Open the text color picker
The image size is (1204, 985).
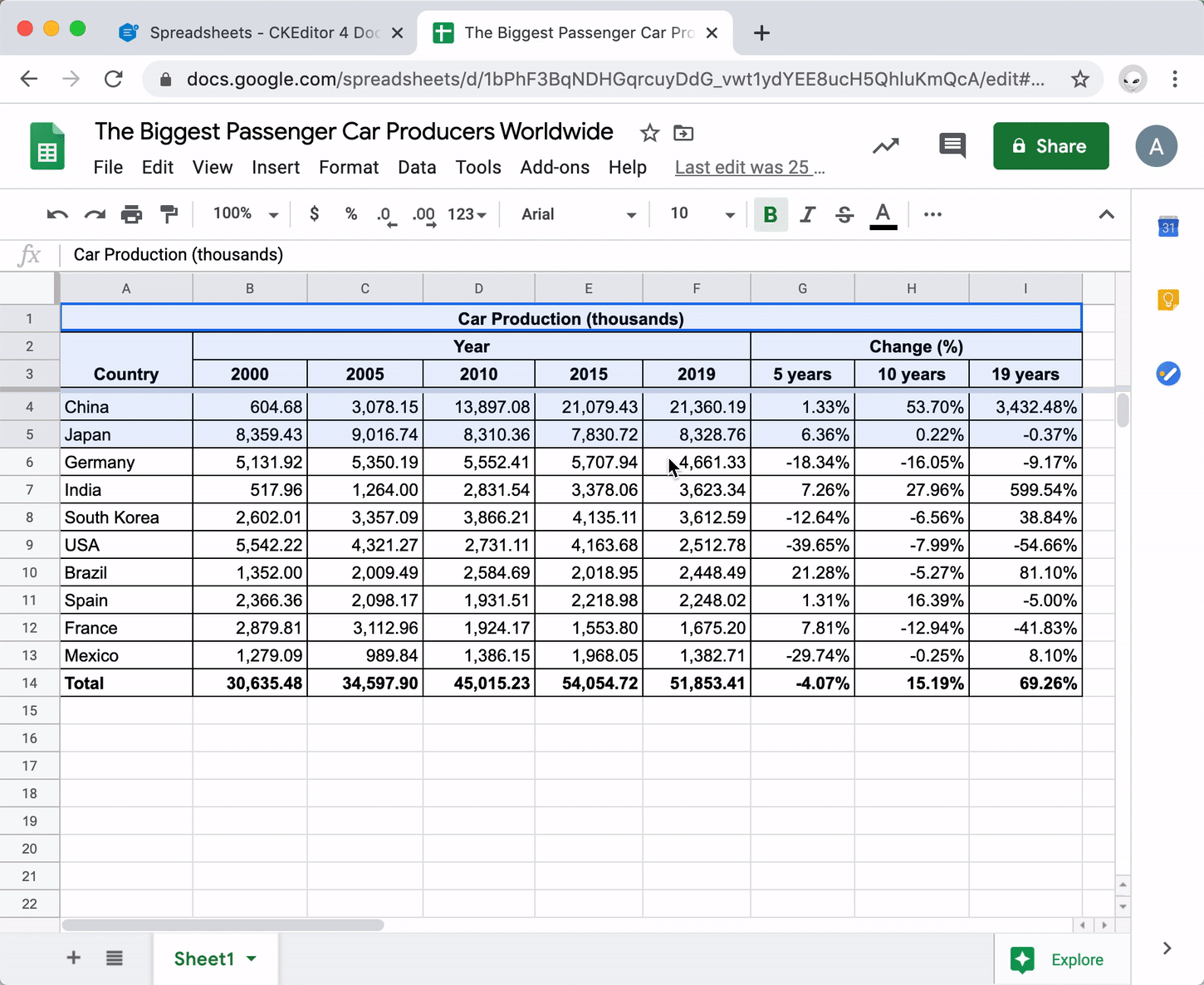click(883, 215)
